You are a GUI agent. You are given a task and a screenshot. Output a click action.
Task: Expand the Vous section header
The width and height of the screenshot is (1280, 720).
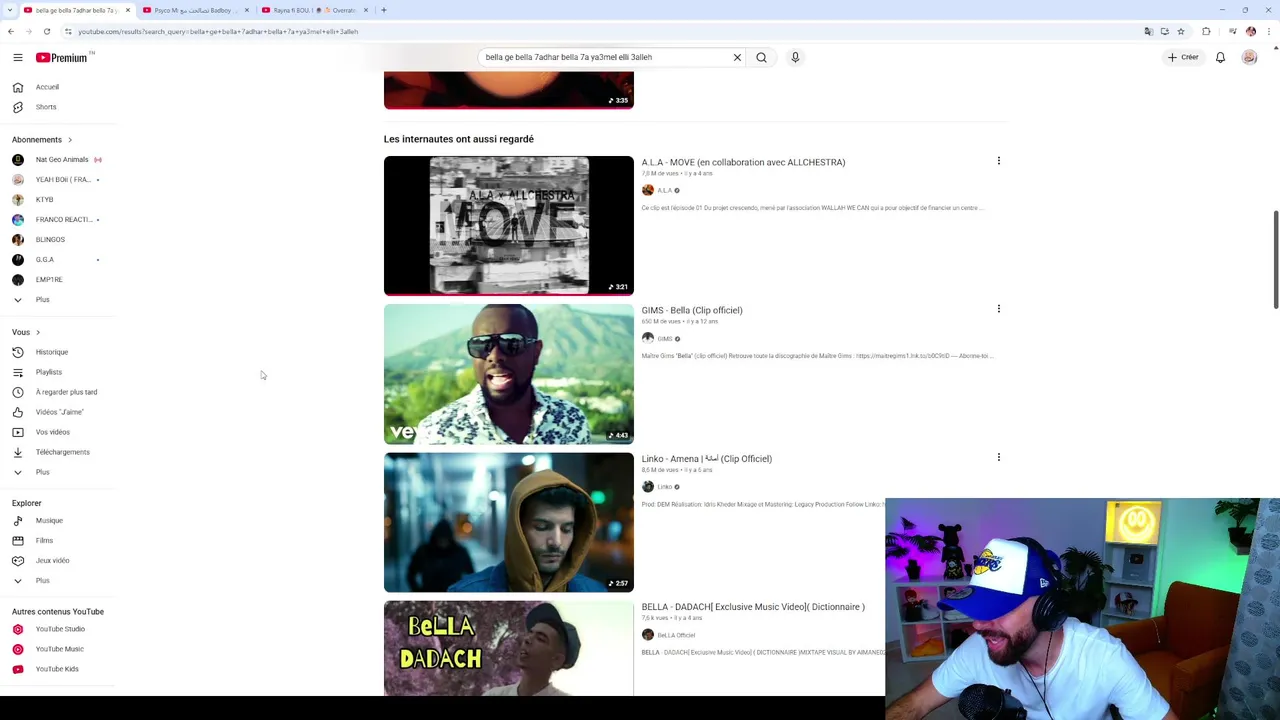click(26, 332)
